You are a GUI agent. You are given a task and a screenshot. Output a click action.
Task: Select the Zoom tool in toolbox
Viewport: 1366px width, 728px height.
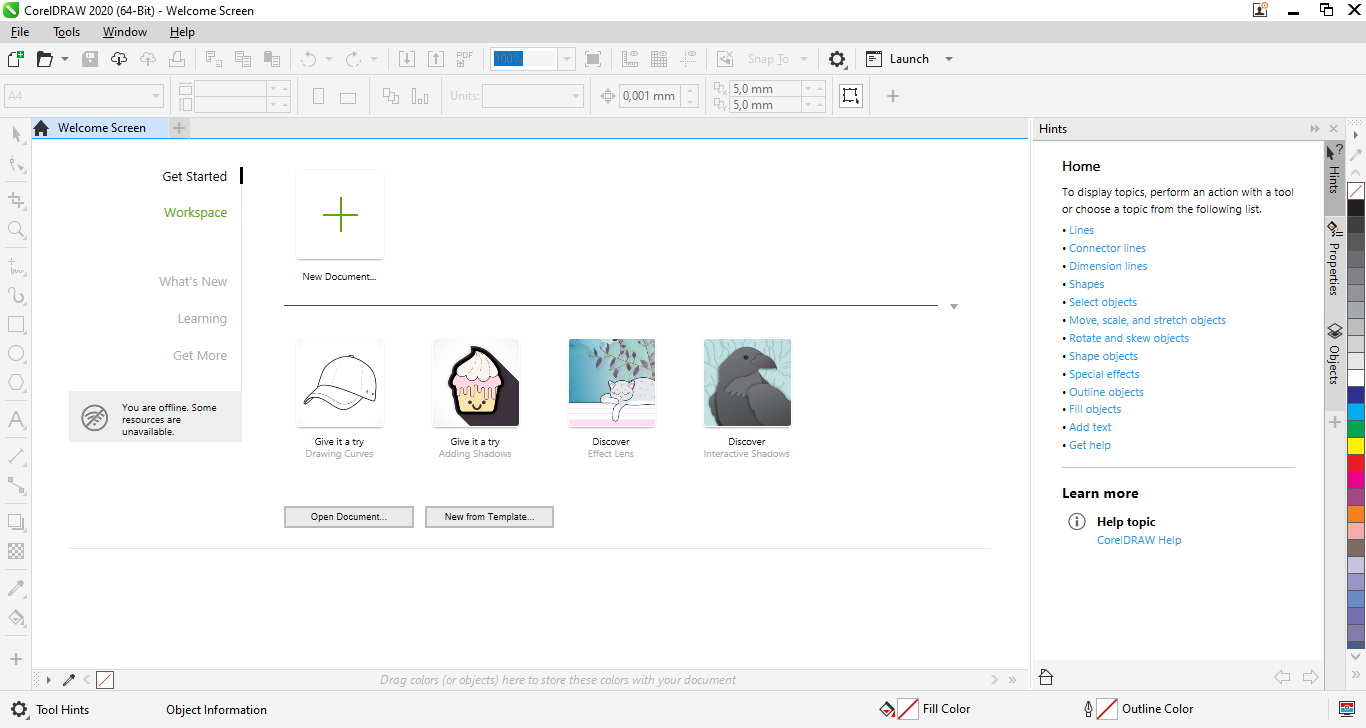[x=16, y=229]
